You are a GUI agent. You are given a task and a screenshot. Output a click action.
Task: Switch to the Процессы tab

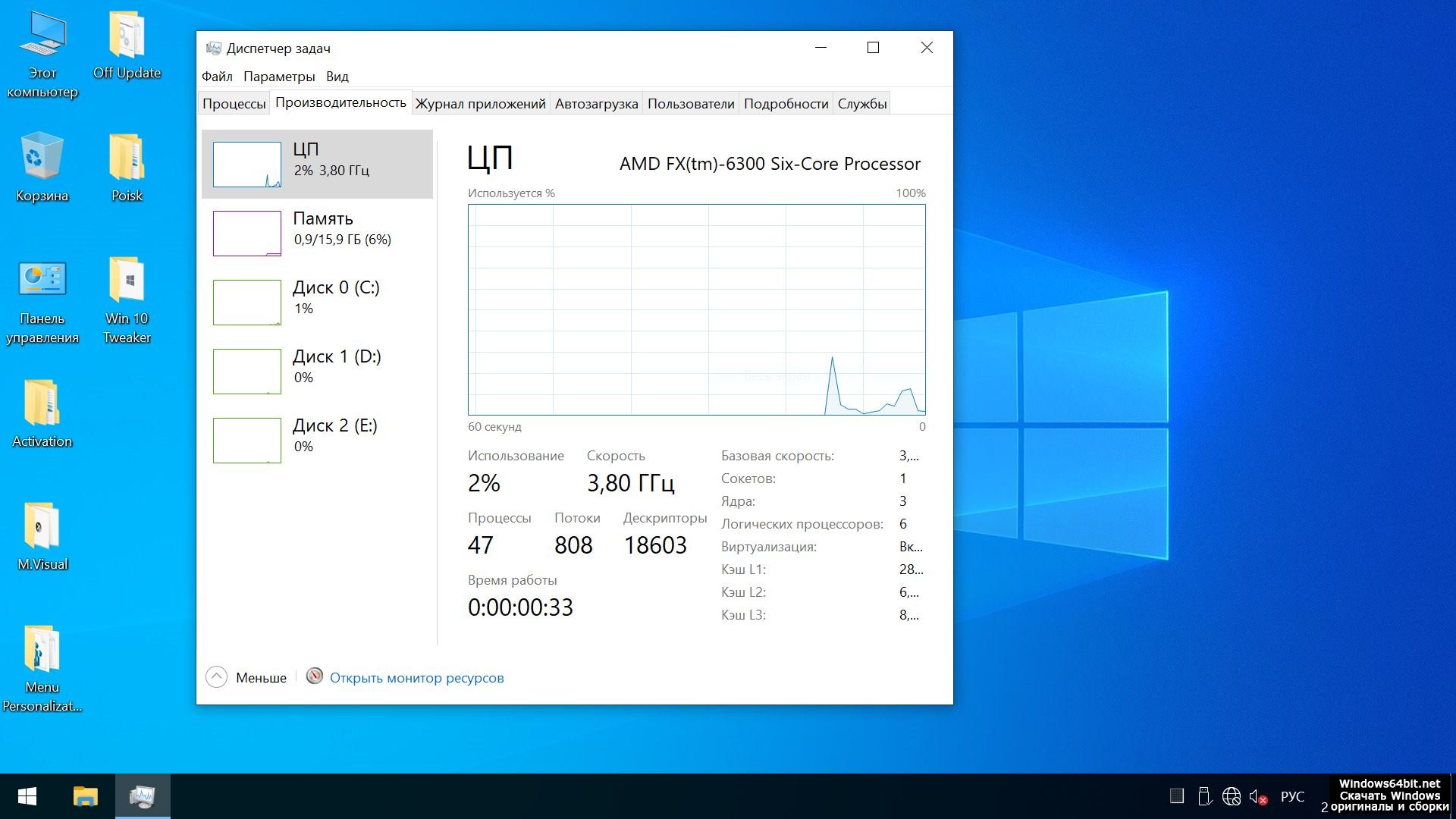pyautogui.click(x=234, y=104)
